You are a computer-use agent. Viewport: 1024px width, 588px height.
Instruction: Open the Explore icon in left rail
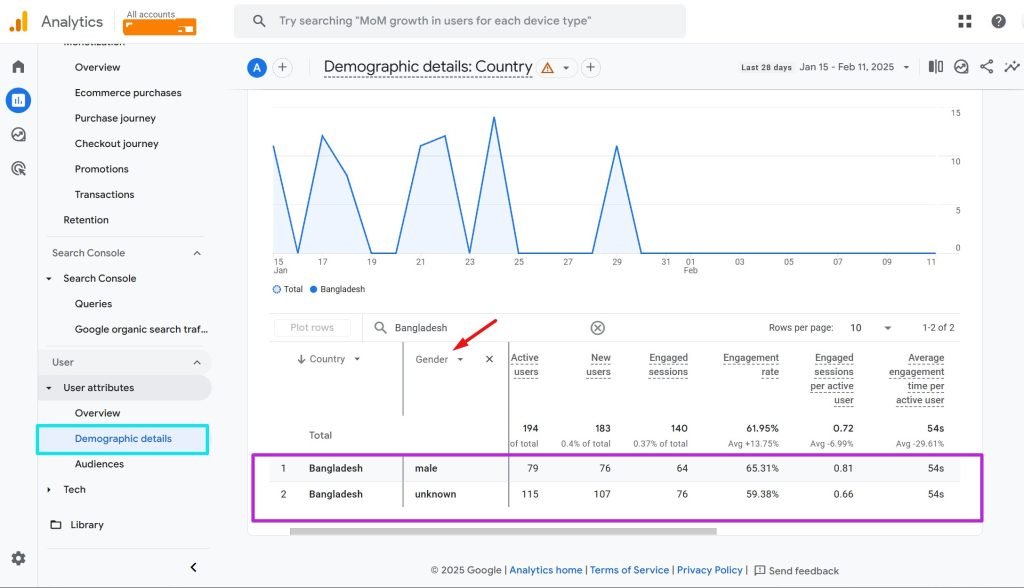coord(18,135)
